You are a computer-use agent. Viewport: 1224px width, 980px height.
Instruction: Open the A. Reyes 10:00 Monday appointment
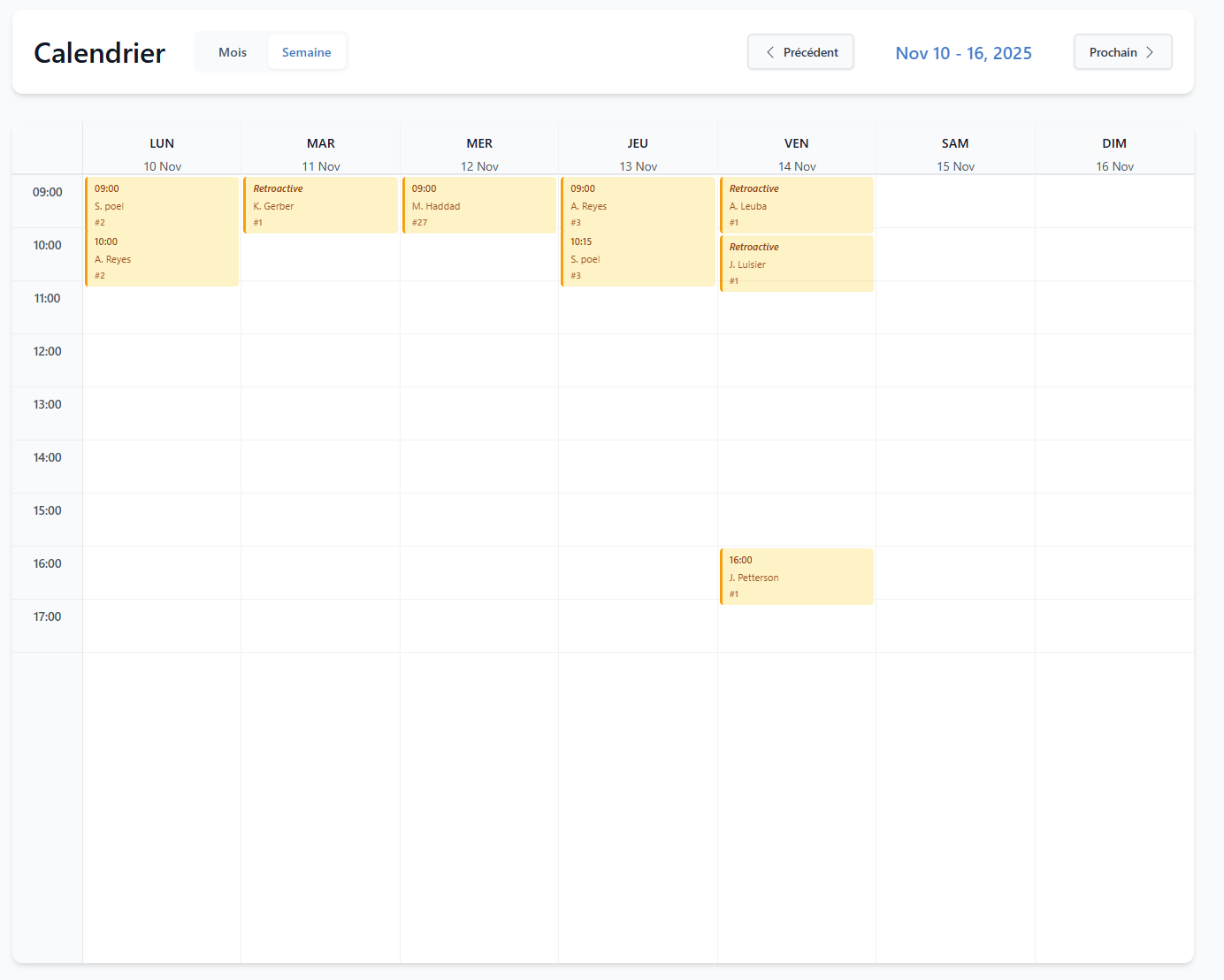(x=162, y=258)
